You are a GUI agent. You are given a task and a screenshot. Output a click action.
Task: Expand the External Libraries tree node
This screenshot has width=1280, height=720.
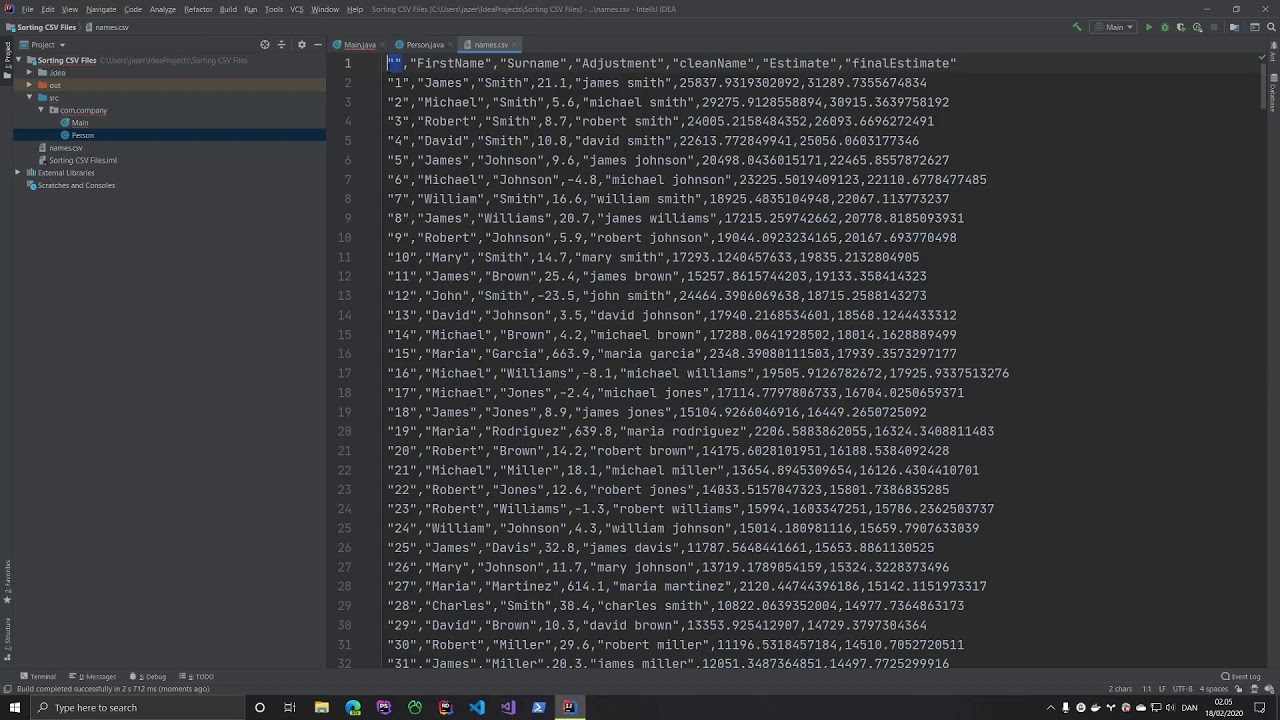point(17,173)
